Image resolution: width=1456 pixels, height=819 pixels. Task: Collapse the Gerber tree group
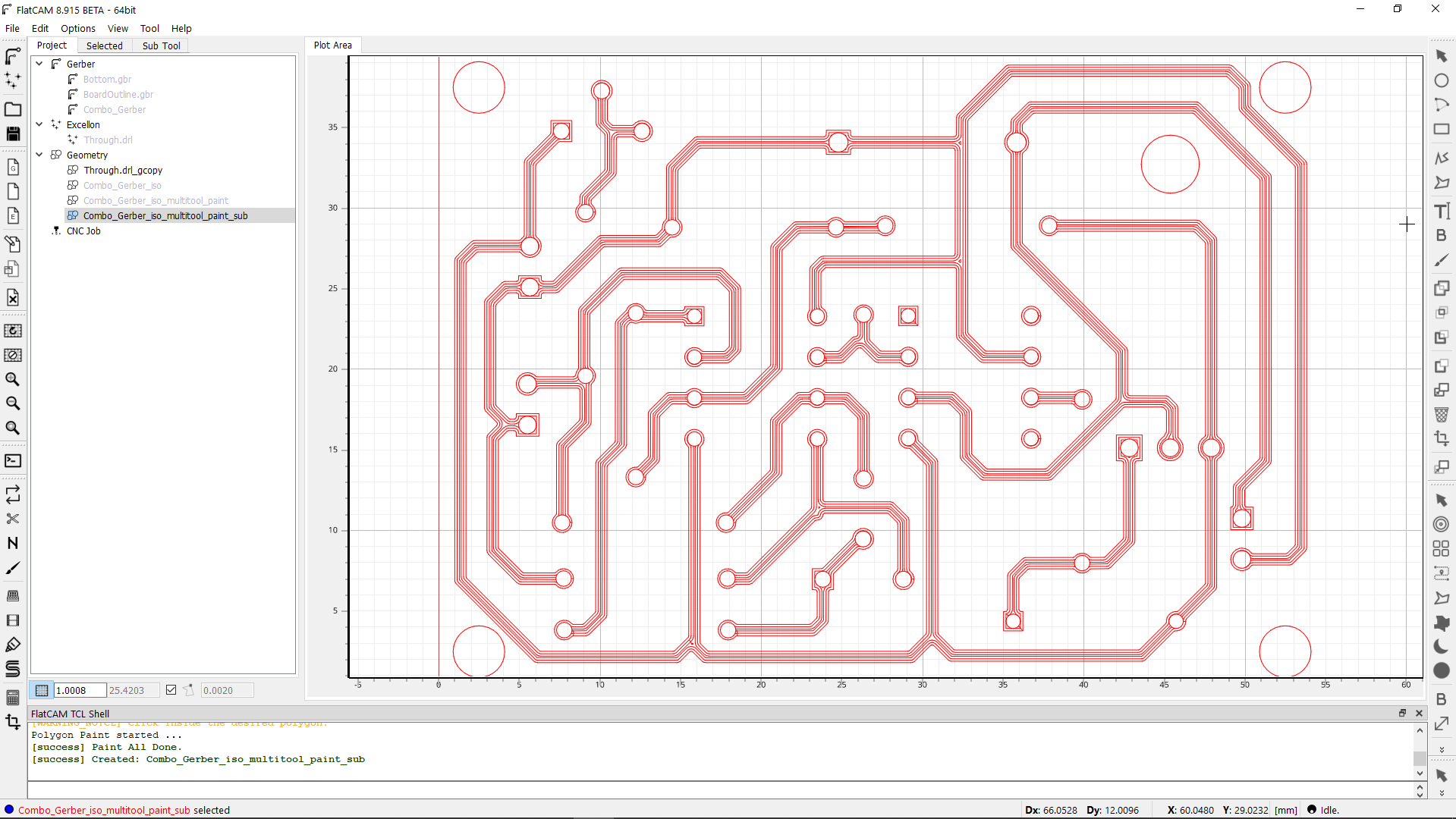click(39, 64)
